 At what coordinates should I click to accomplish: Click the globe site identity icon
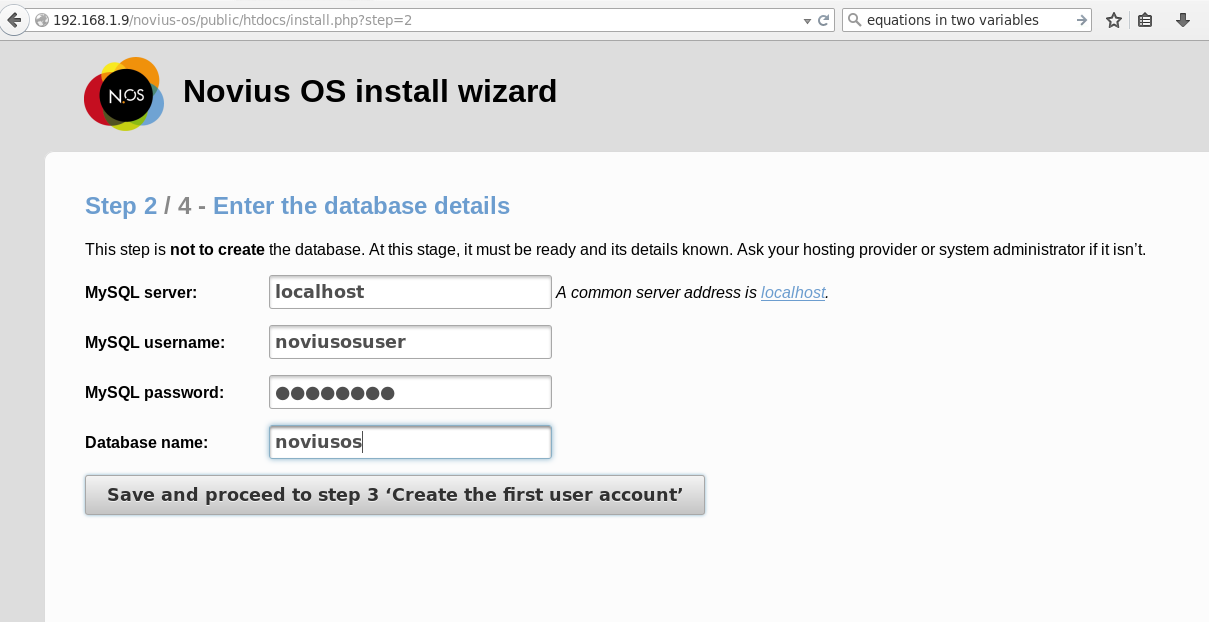41,20
